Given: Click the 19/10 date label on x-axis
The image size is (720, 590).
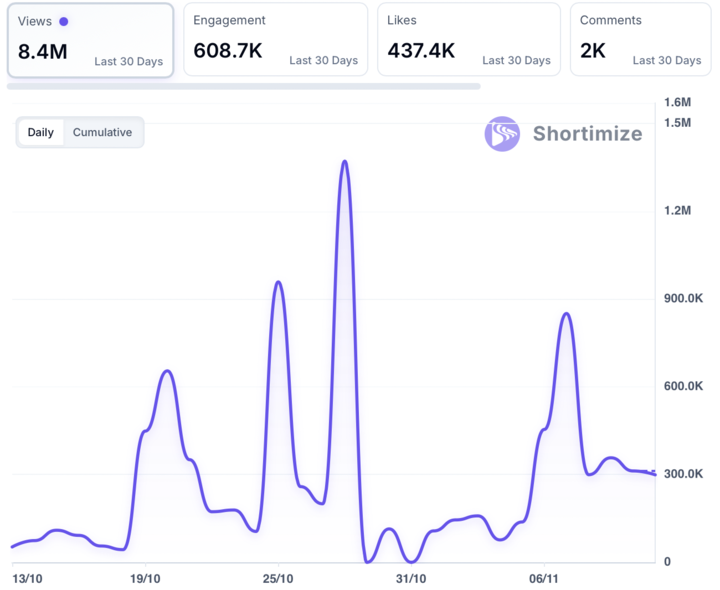Looking at the screenshot, I should coord(145,578).
